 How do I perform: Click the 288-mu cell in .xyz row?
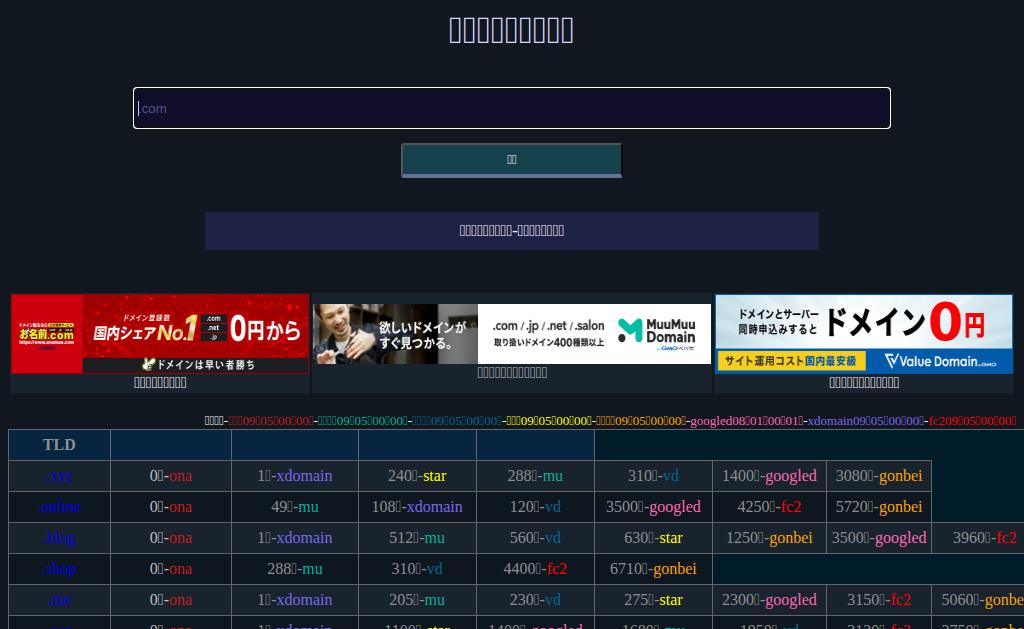[x=536, y=476]
